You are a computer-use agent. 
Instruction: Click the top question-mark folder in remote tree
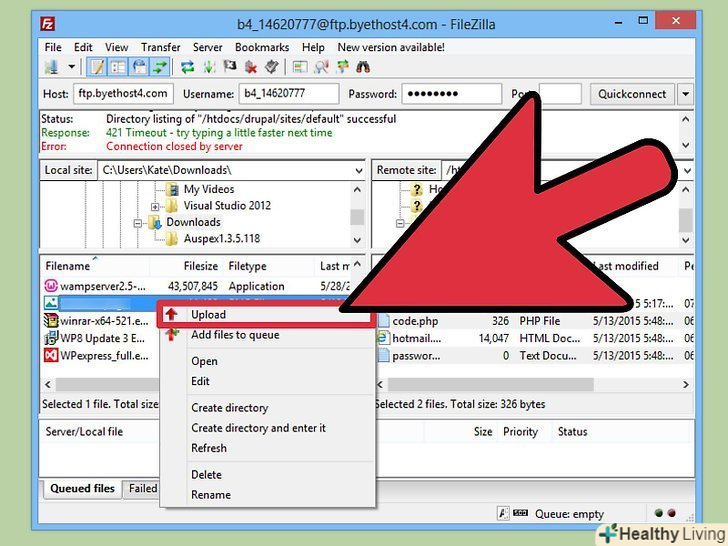(x=417, y=189)
